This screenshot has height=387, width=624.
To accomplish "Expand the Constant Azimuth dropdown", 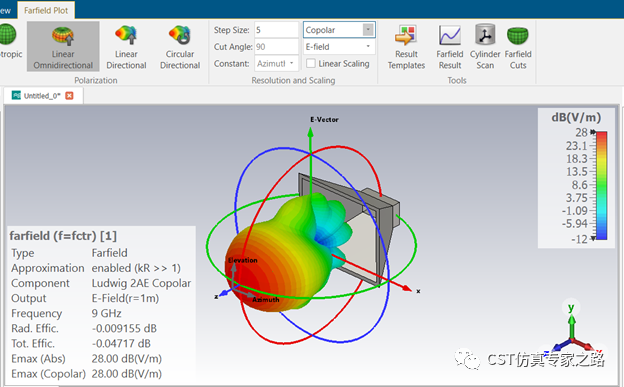I will [x=276, y=64].
